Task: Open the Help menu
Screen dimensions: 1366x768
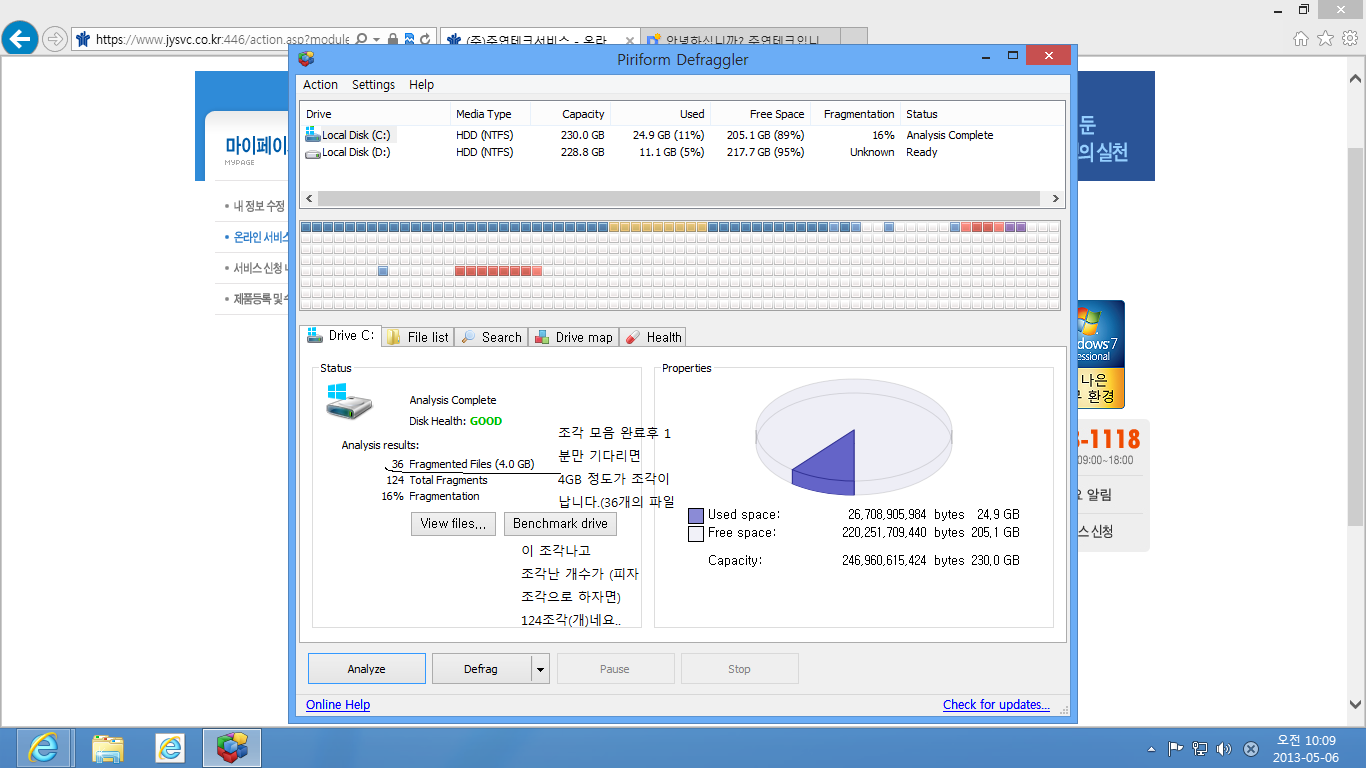Action: 421,85
